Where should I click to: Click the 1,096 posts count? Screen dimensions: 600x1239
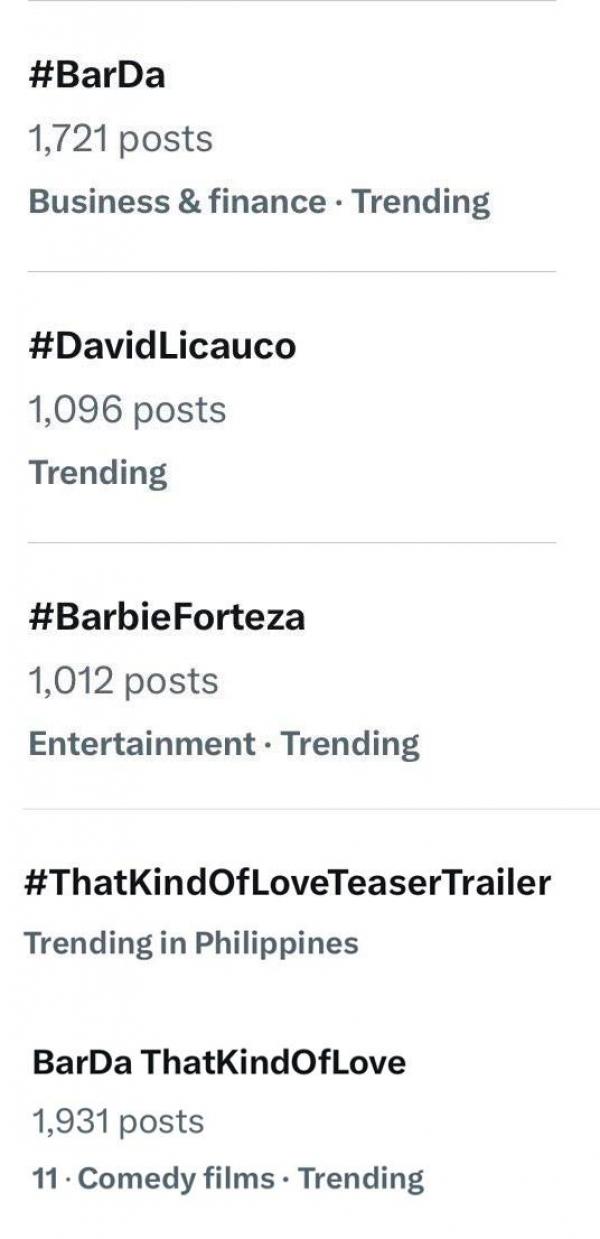click(128, 410)
